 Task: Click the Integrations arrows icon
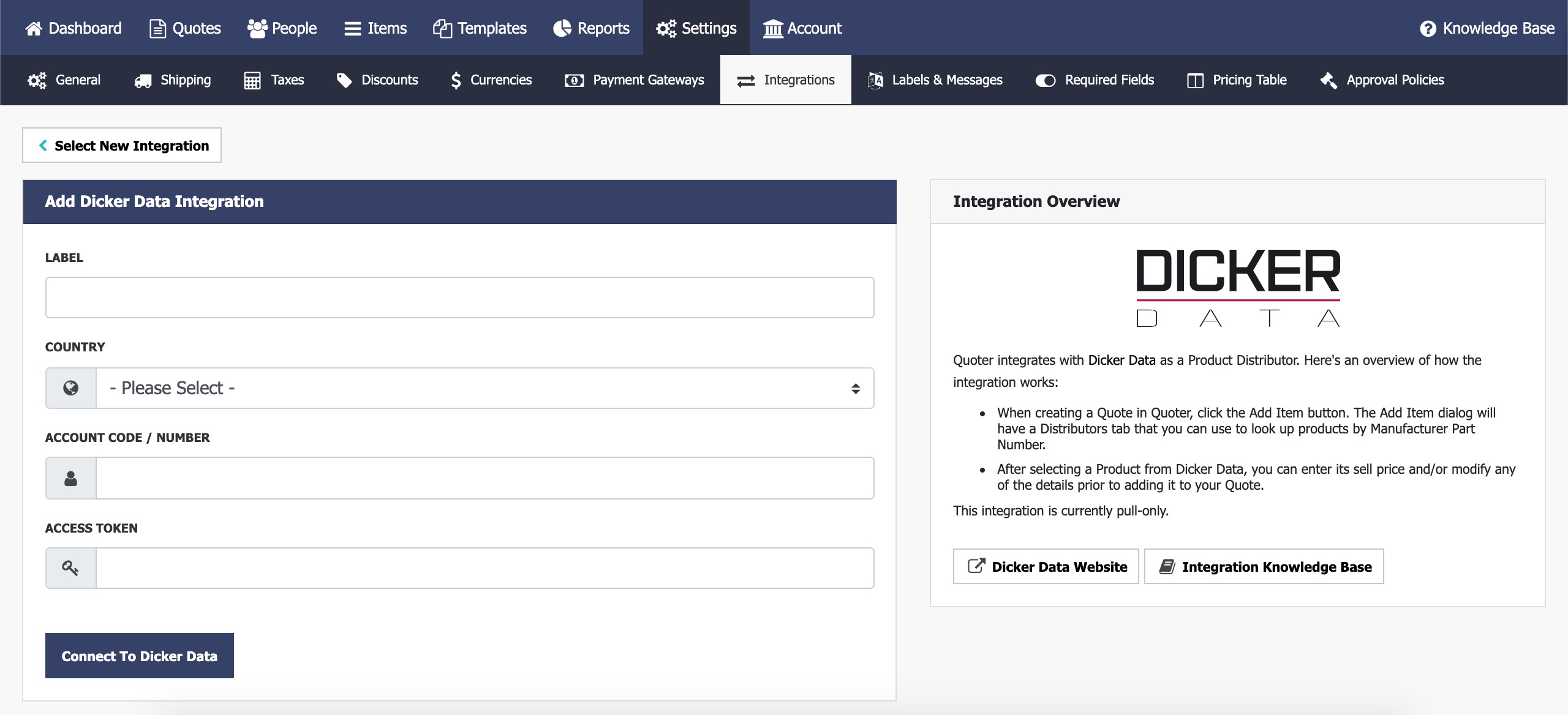tap(746, 80)
